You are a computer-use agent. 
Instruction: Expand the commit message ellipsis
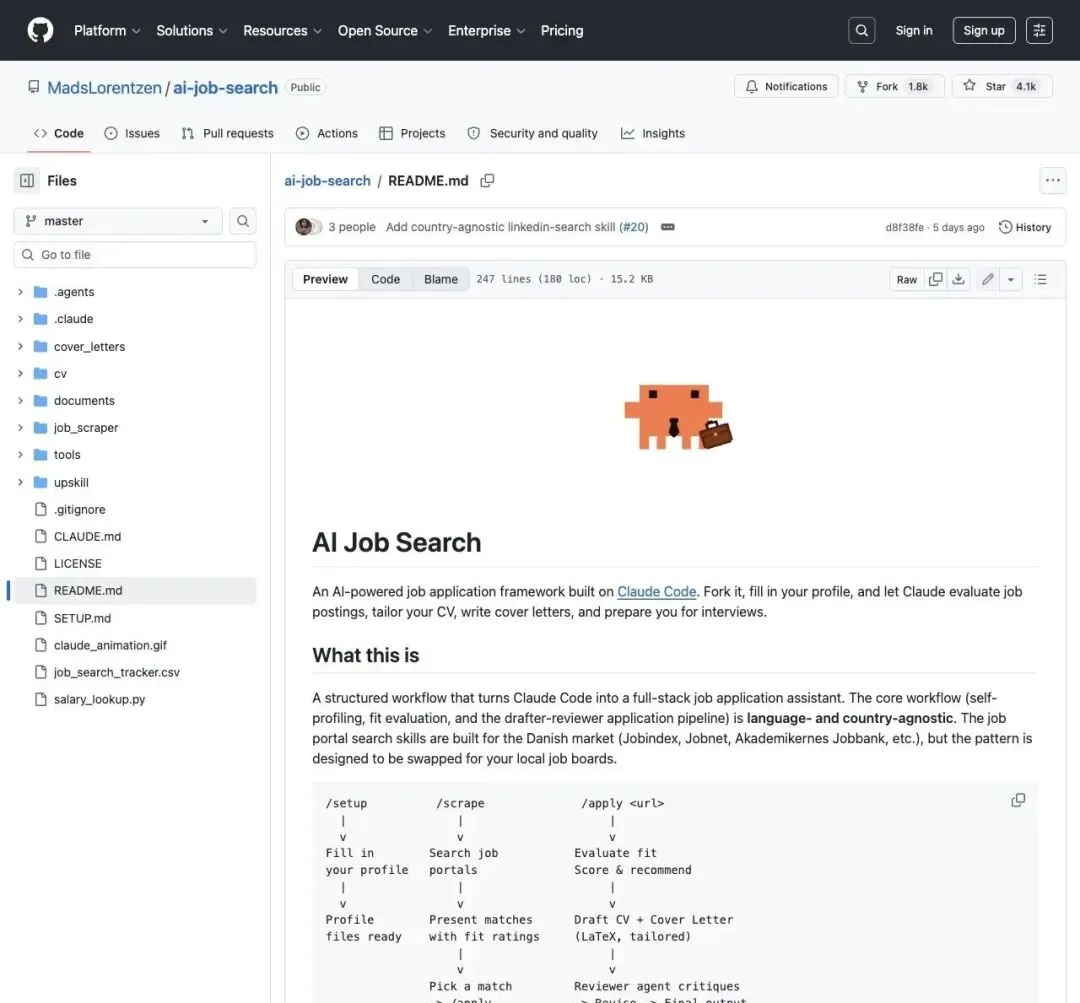coord(667,227)
